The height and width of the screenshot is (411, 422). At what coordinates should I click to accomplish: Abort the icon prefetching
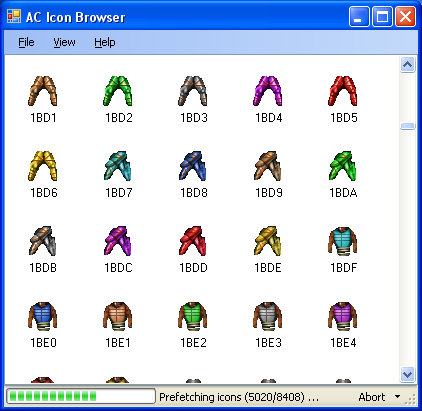[x=372, y=397]
